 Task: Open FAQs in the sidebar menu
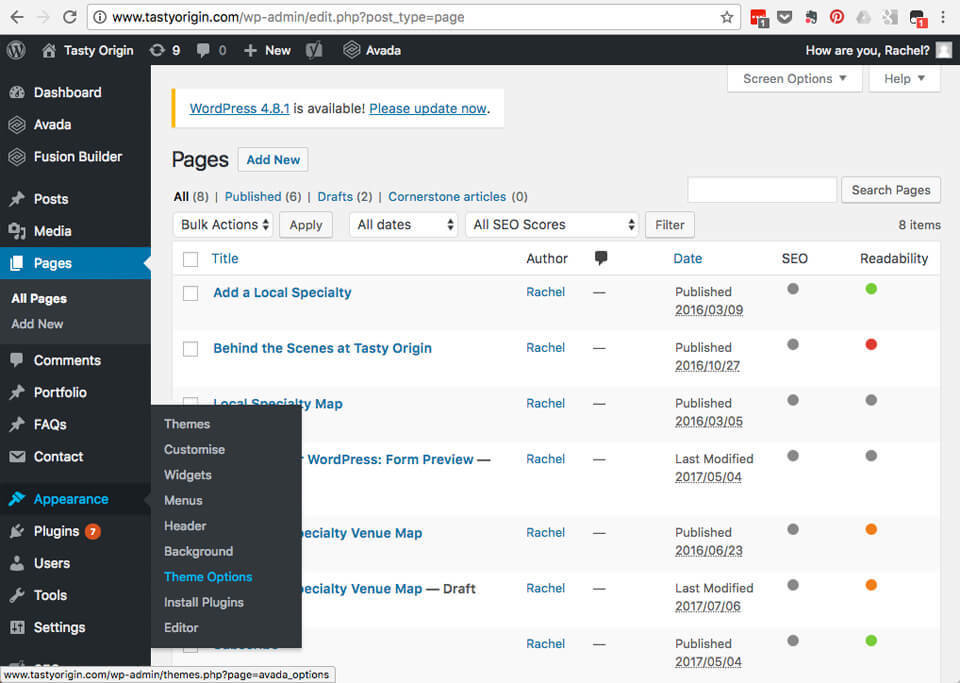pos(50,424)
